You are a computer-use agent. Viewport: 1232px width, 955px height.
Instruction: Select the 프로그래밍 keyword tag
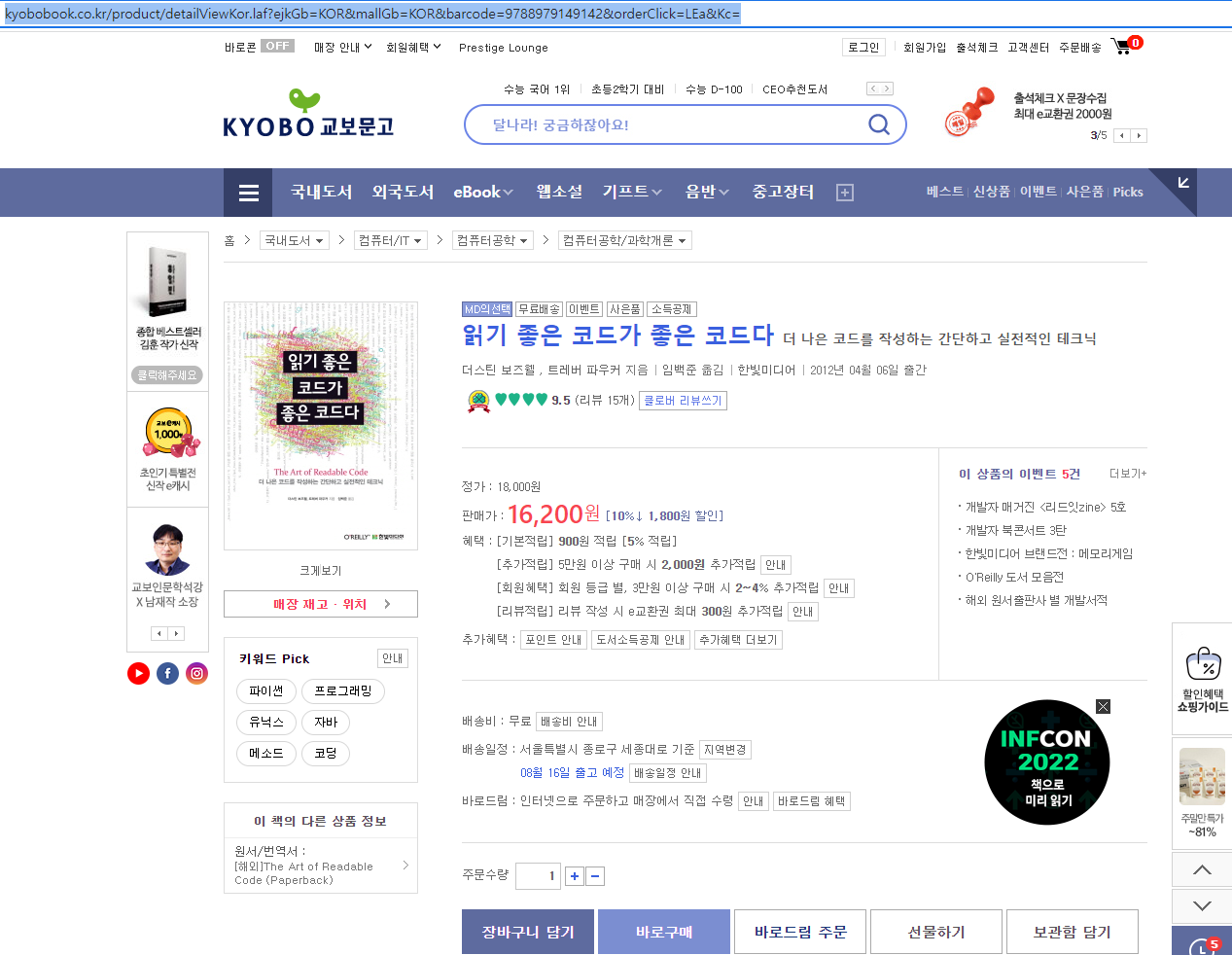tap(343, 690)
